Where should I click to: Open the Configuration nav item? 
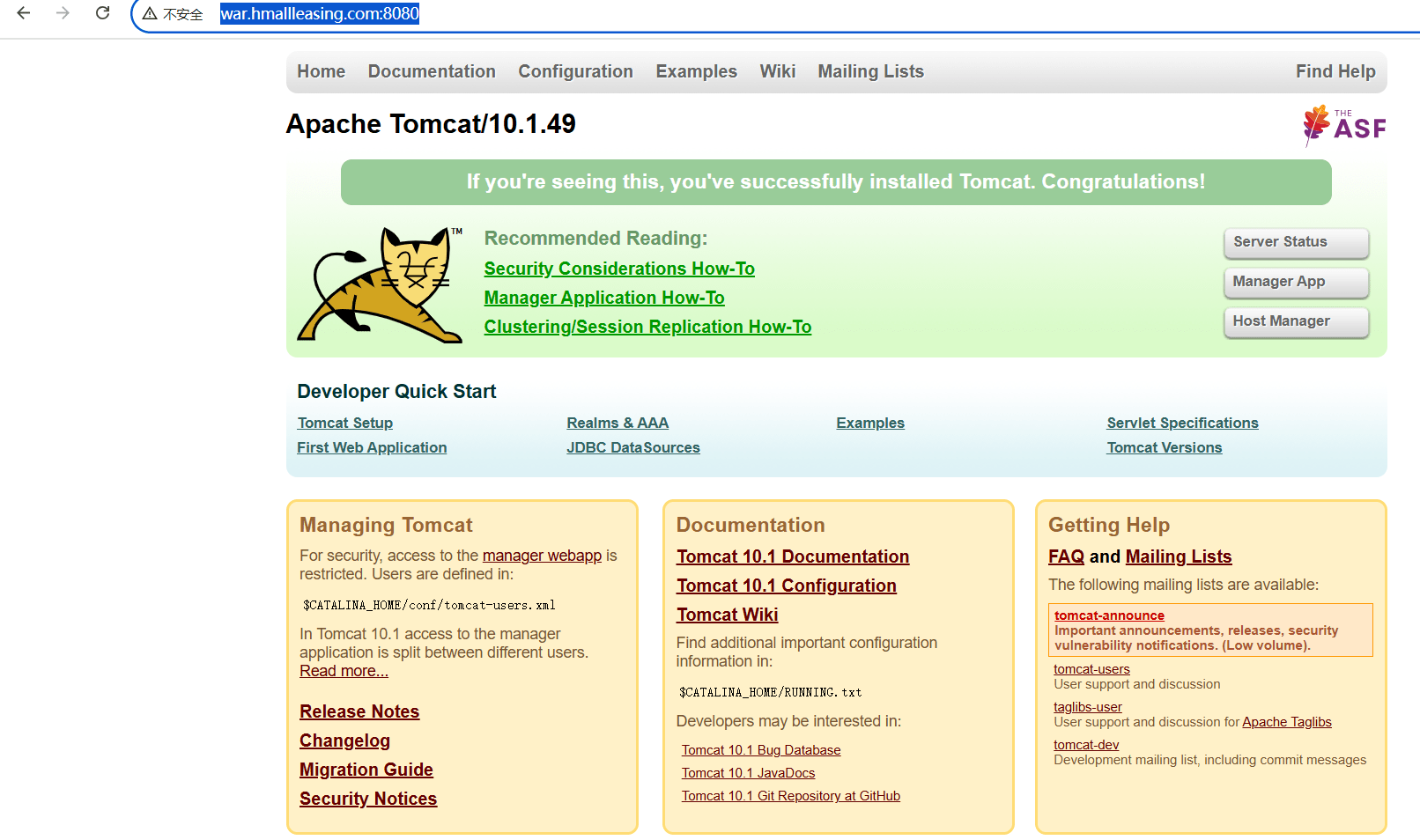575,71
